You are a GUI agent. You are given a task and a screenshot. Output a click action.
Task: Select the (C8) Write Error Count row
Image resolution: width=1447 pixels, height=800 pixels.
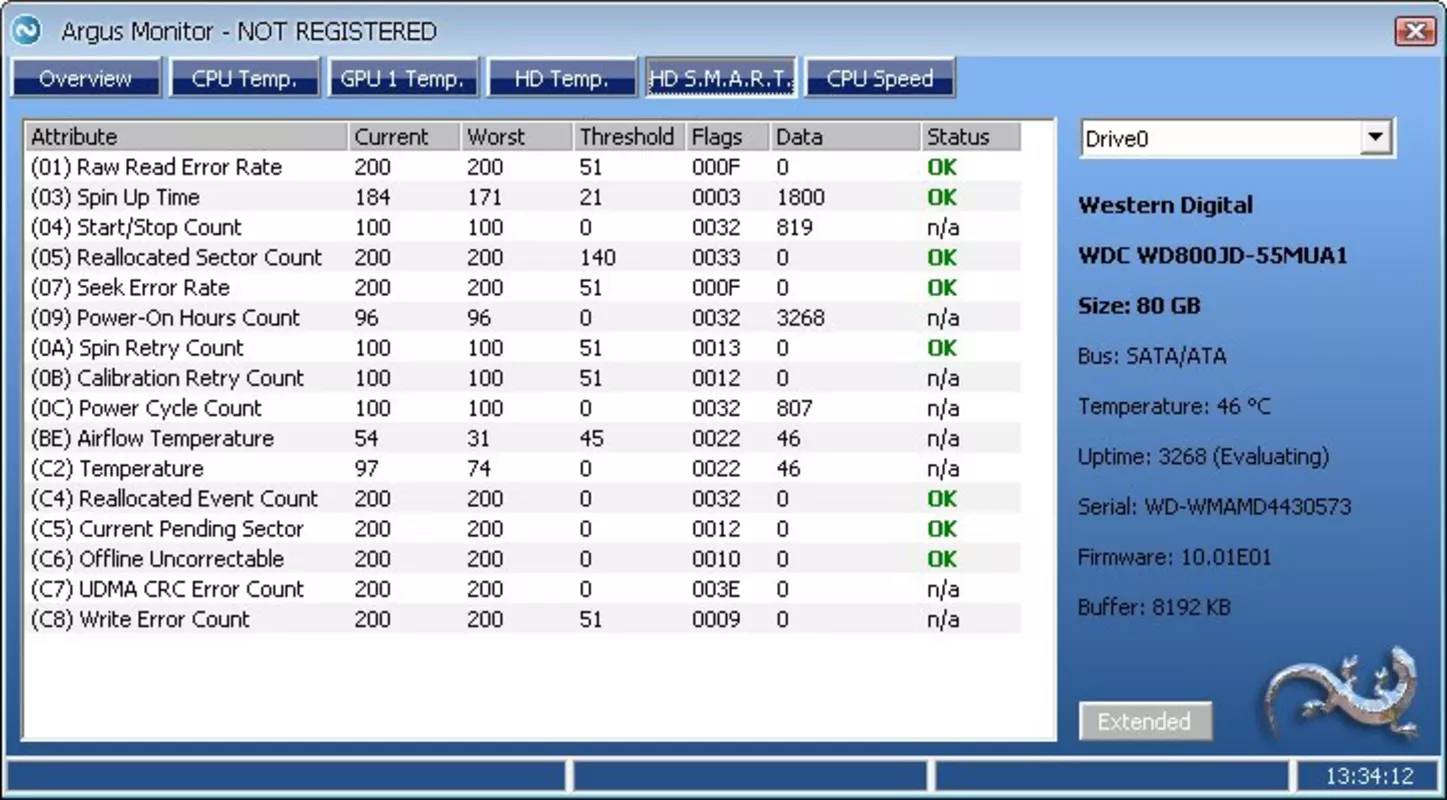[x=524, y=619]
